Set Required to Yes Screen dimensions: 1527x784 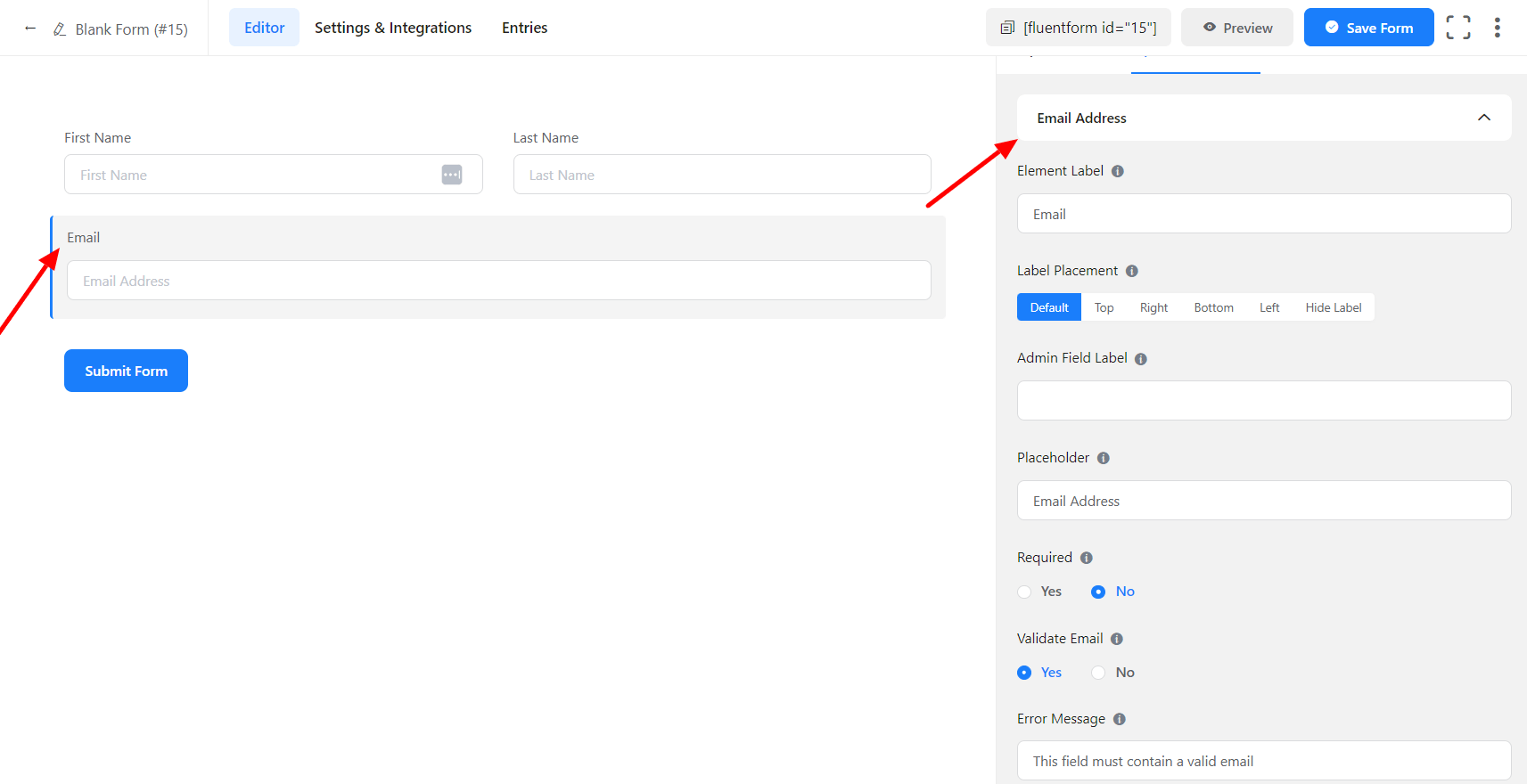pos(1025,592)
